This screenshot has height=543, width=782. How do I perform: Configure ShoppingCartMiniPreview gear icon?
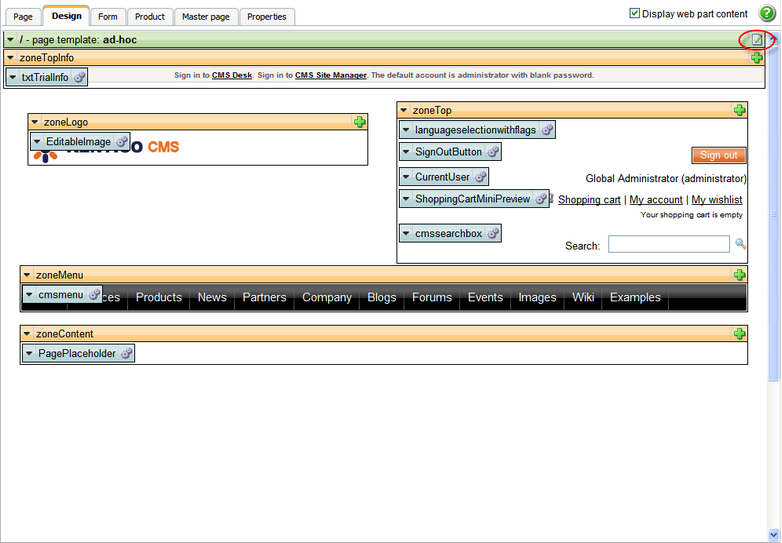[x=541, y=198]
